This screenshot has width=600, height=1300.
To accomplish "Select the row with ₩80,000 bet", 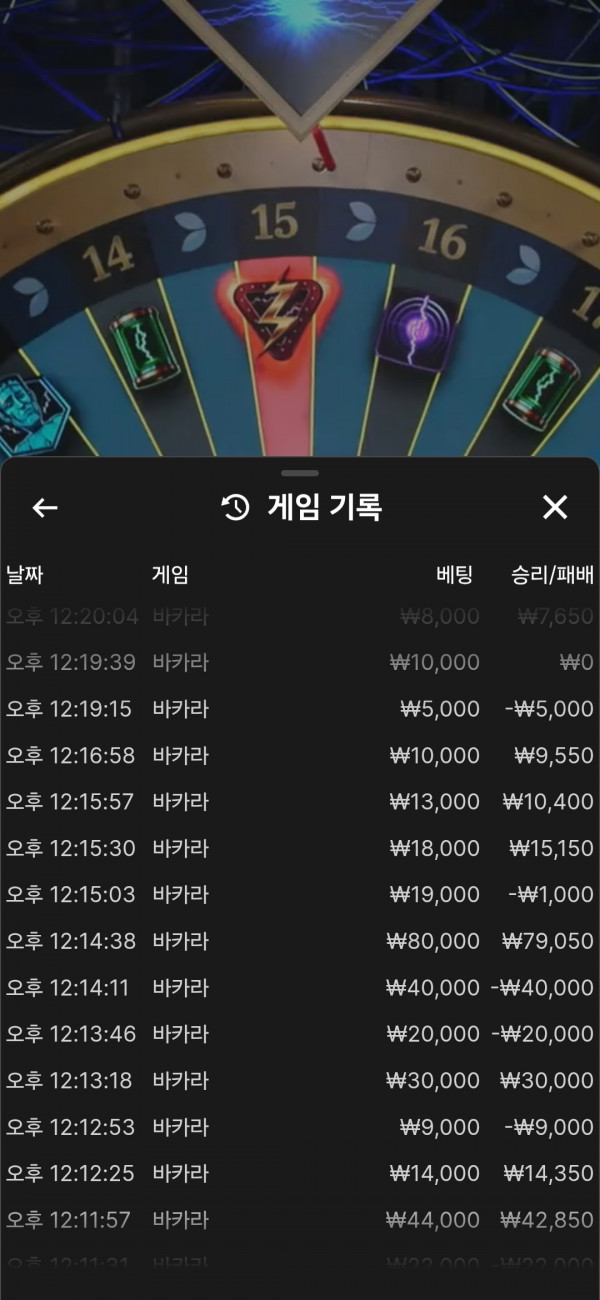I will point(300,941).
